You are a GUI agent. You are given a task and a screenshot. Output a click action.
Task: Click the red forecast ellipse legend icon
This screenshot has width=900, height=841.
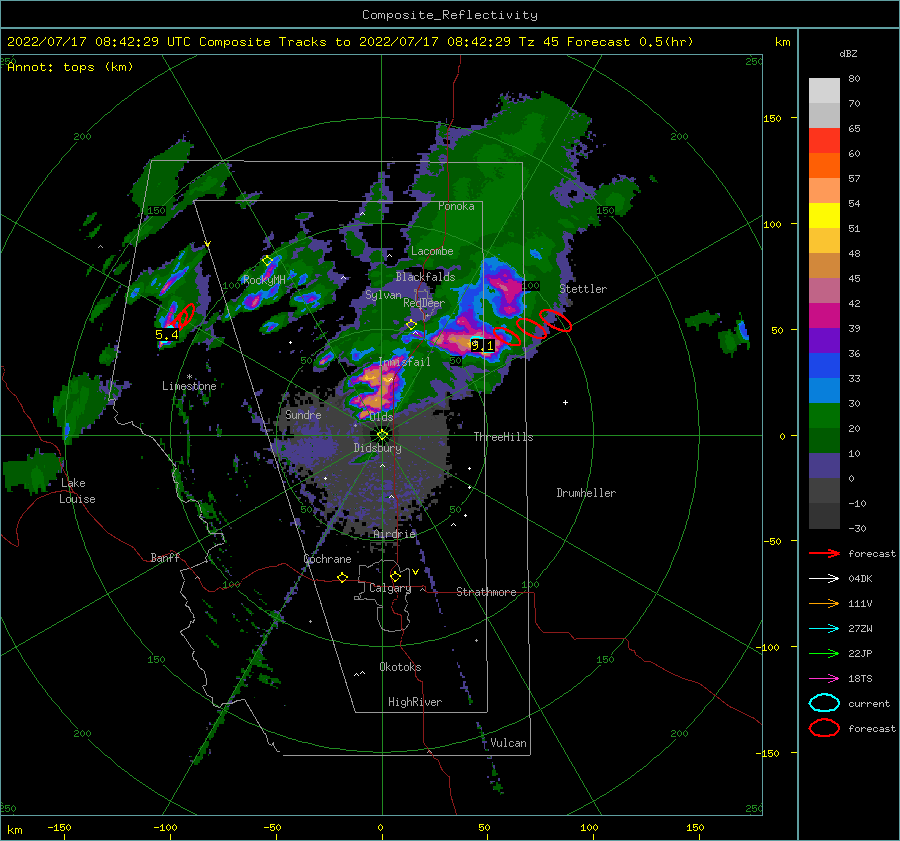click(824, 728)
